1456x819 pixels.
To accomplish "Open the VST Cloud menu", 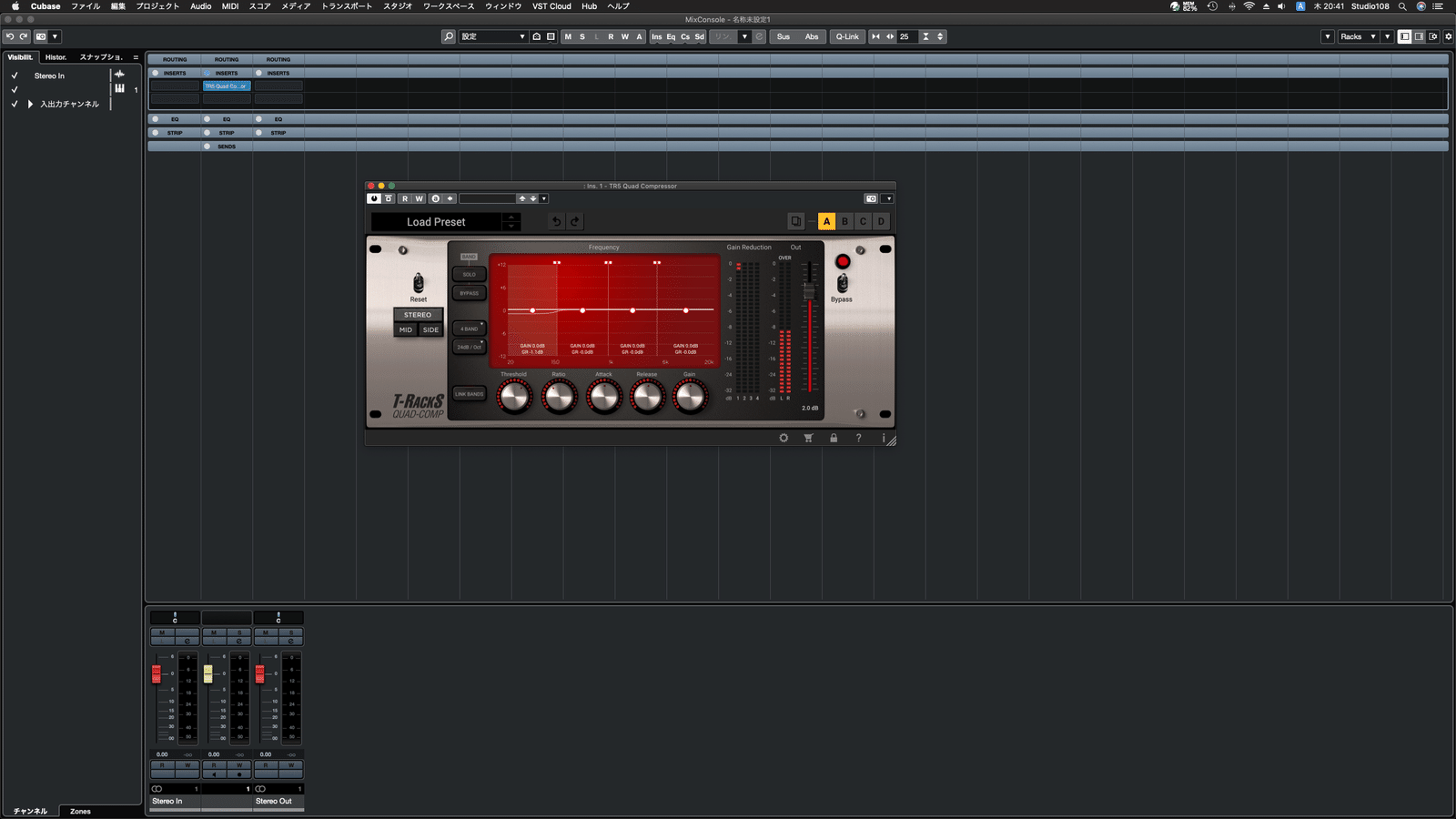I will [551, 6].
